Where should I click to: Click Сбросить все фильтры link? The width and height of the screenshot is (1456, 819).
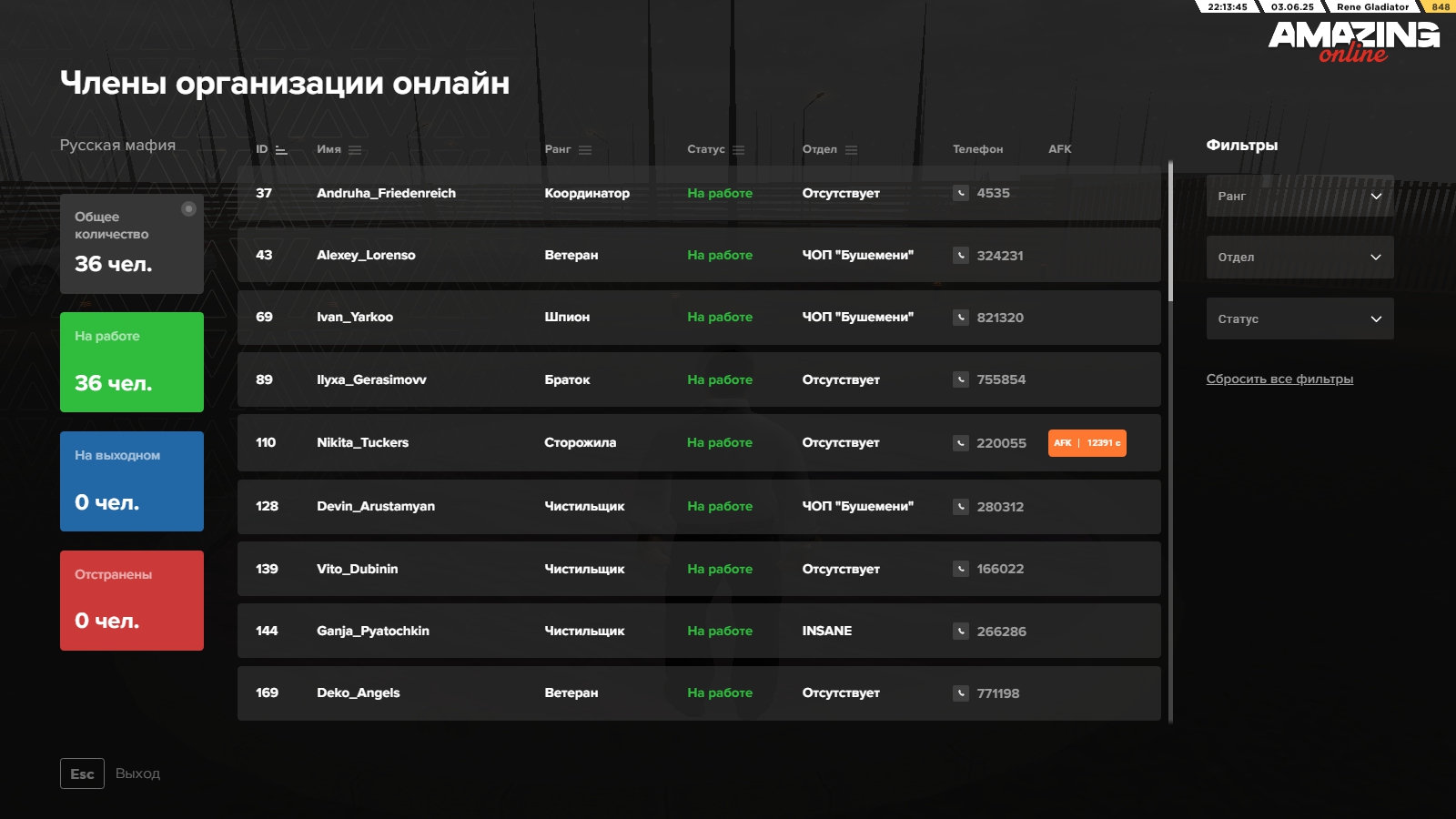[1279, 379]
